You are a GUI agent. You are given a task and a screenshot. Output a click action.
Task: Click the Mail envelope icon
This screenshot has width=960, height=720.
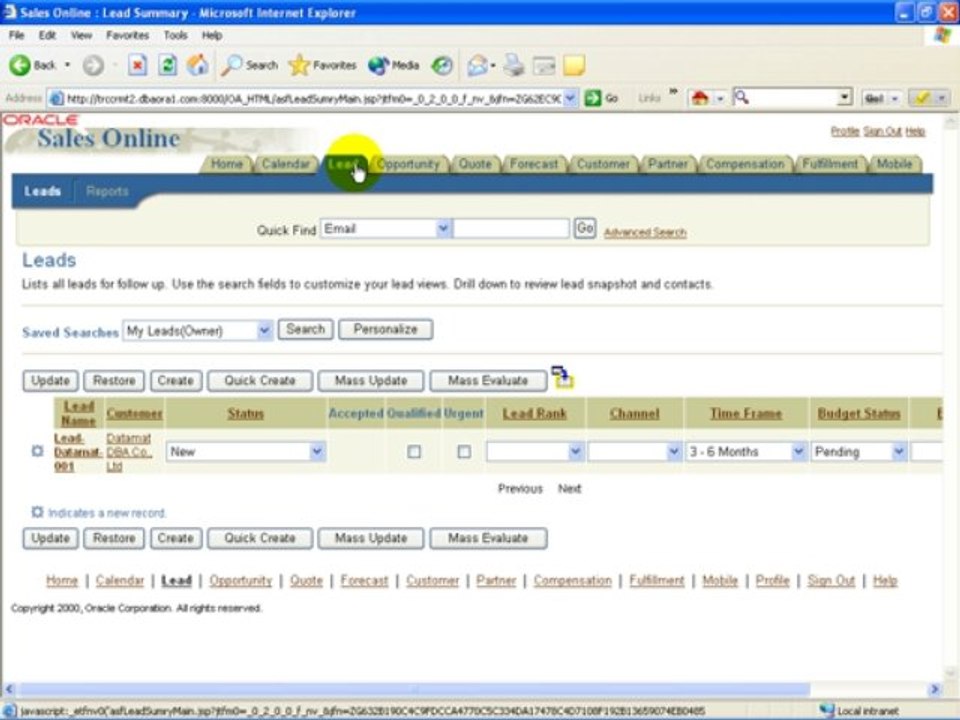pos(477,65)
